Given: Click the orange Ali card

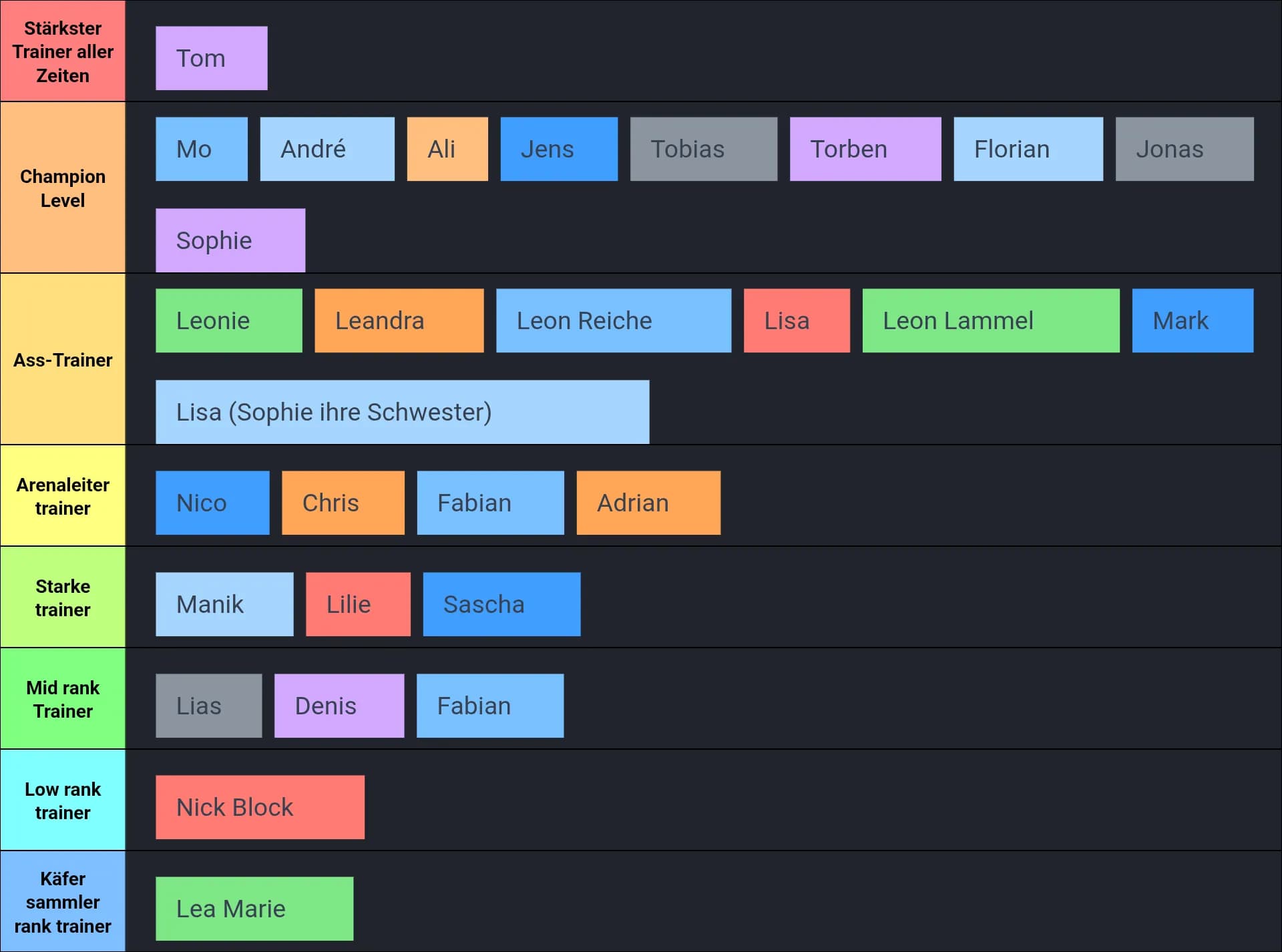Looking at the screenshot, I should click(x=447, y=149).
